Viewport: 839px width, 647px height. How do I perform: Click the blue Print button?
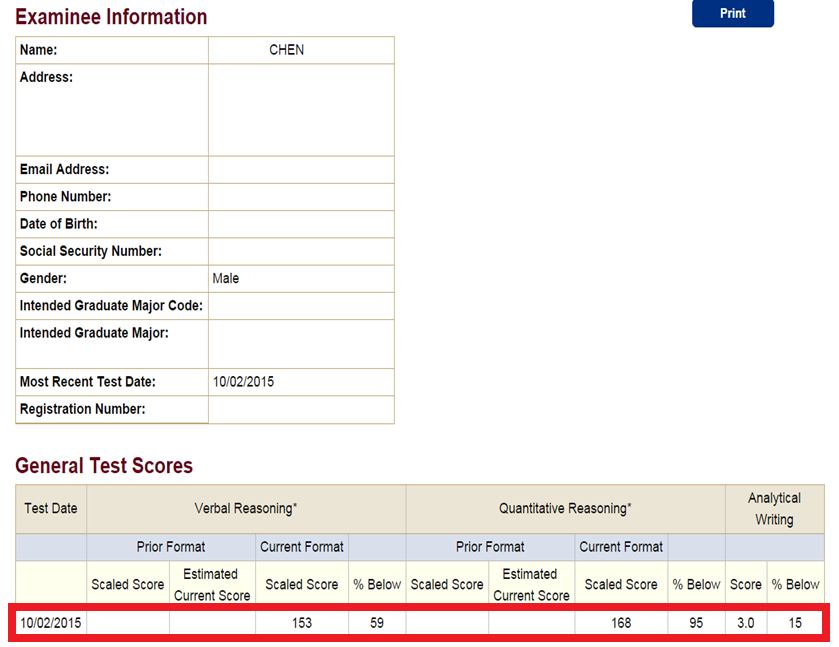click(733, 13)
